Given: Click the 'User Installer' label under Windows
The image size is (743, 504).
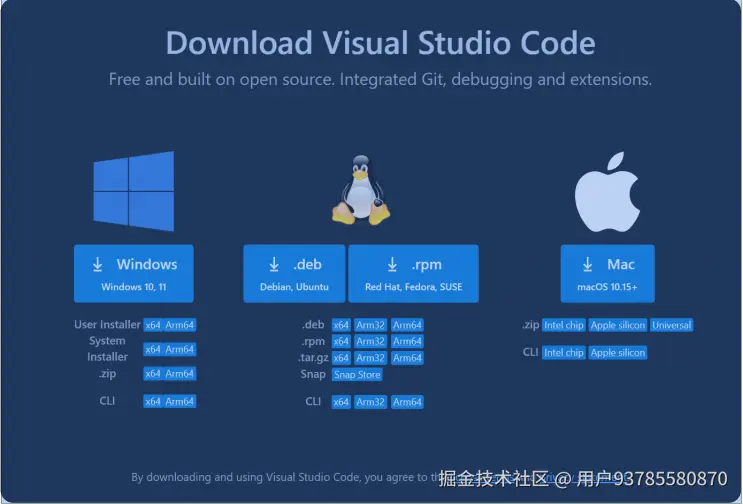Looking at the screenshot, I should click(x=107, y=324).
